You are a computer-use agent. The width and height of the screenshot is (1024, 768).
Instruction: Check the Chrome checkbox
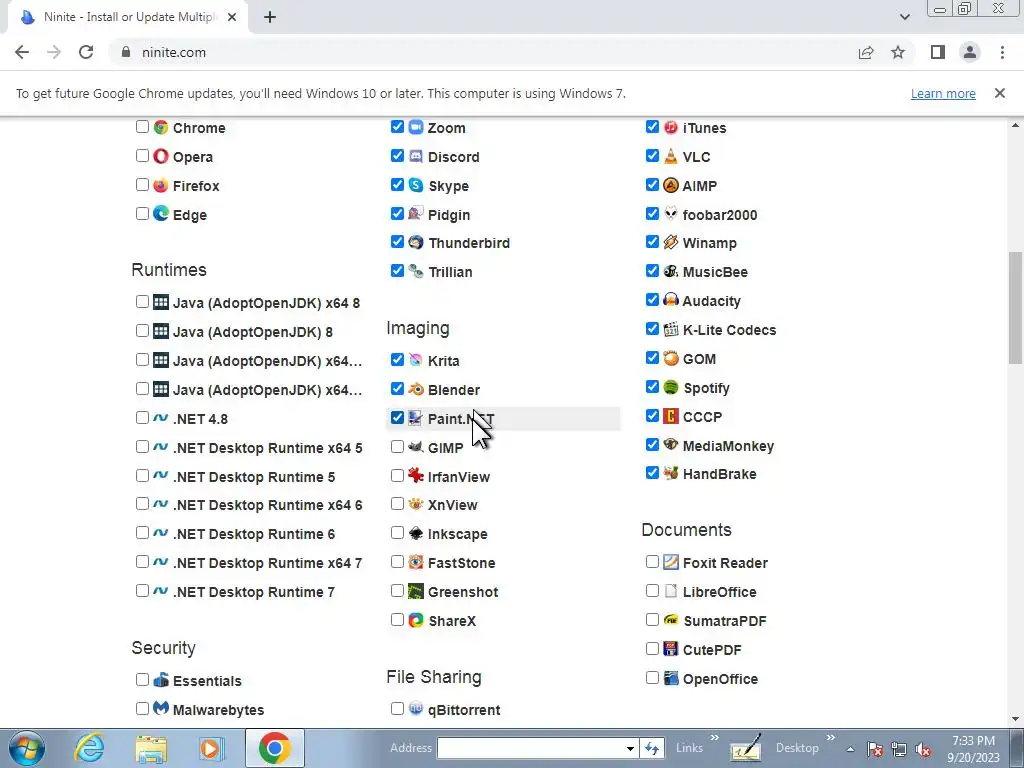click(142, 127)
